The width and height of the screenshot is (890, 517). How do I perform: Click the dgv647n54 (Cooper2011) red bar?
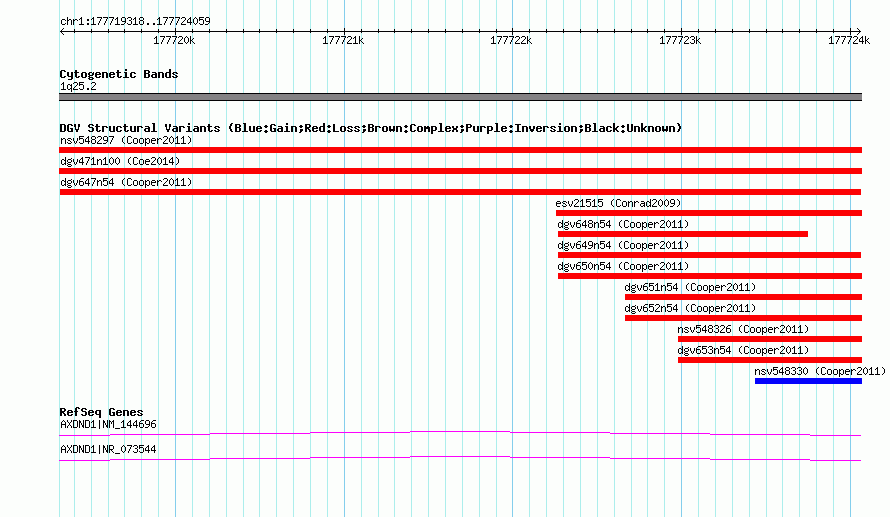[460, 192]
